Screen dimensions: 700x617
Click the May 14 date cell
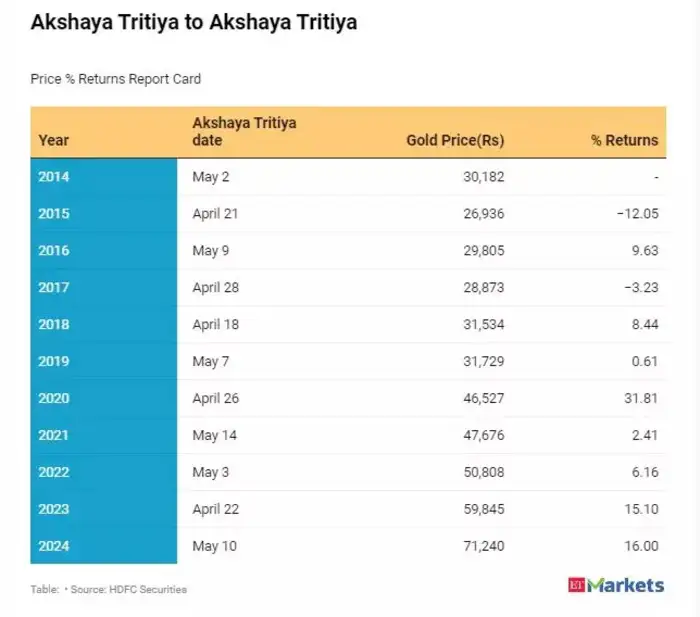pos(212,435)
